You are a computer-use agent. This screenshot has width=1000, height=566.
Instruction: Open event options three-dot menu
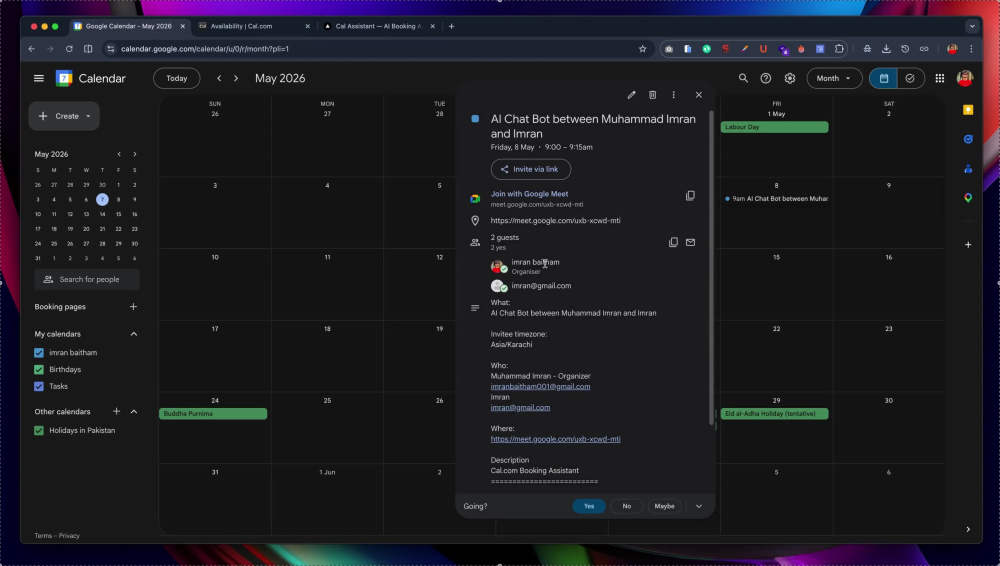pos(673,95)
